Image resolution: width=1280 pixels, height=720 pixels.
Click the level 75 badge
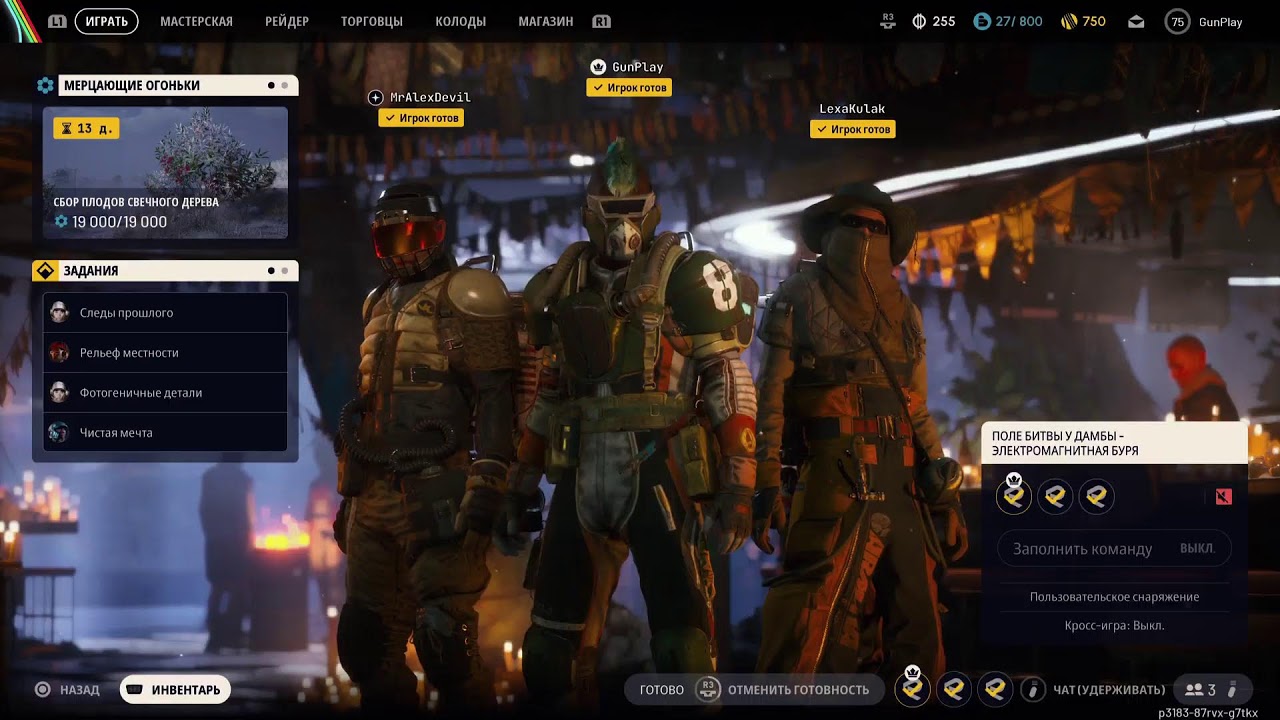[x=1178, y=21]
